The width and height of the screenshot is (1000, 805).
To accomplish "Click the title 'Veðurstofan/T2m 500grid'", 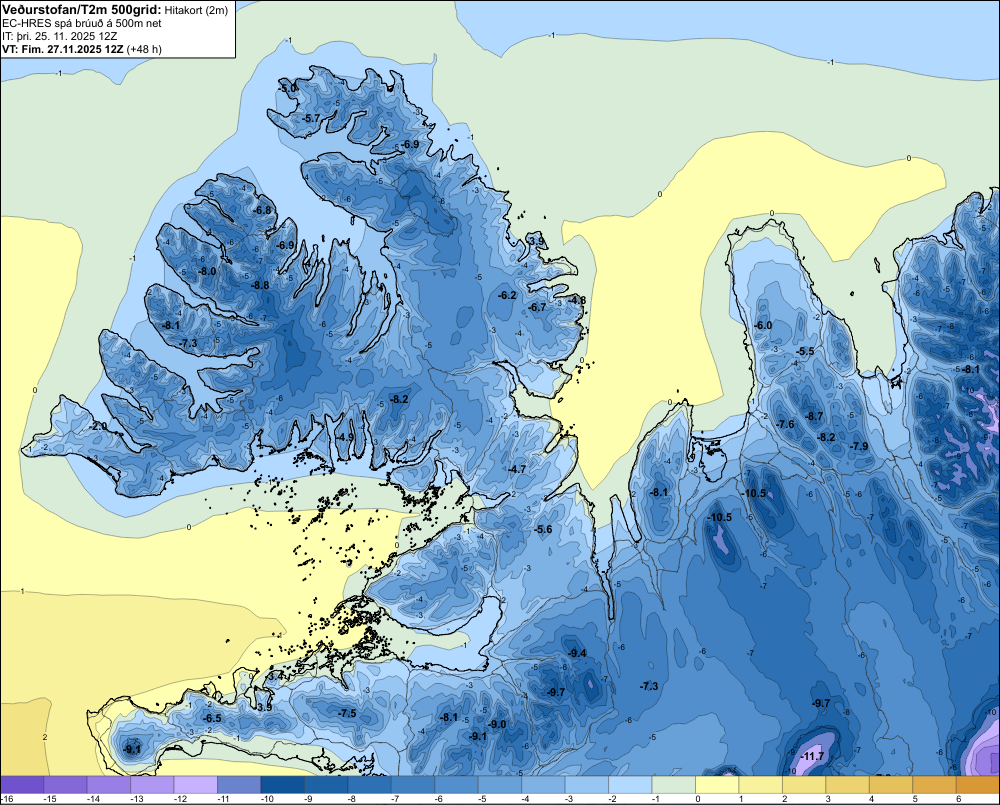I will tap(82, 10).
